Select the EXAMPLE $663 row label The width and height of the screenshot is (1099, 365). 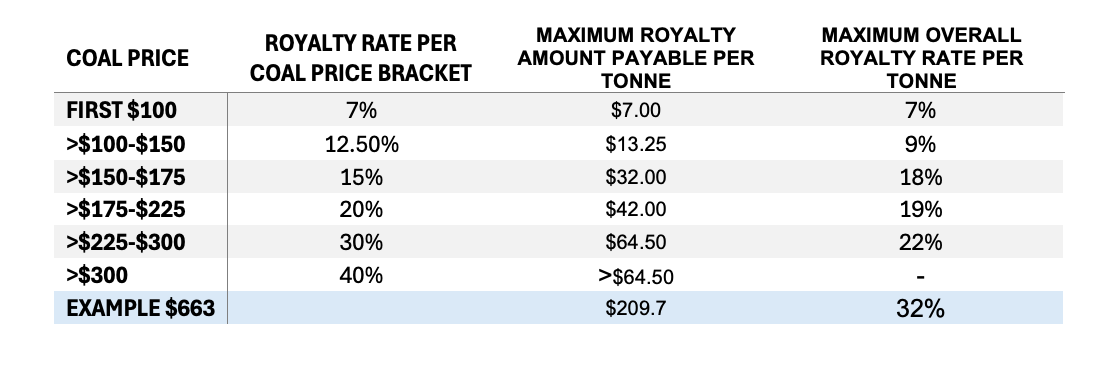141,308
